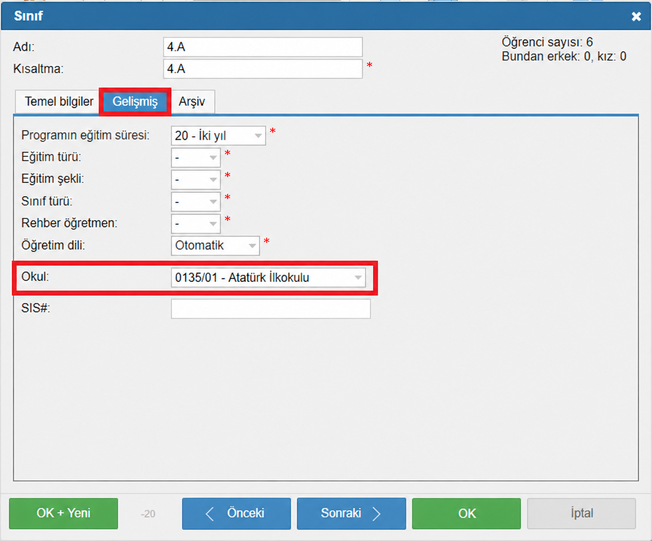Open the Öğretim dili dropdown
The height and width of the screenshot is (541, 652).
[x=215, y=245]
